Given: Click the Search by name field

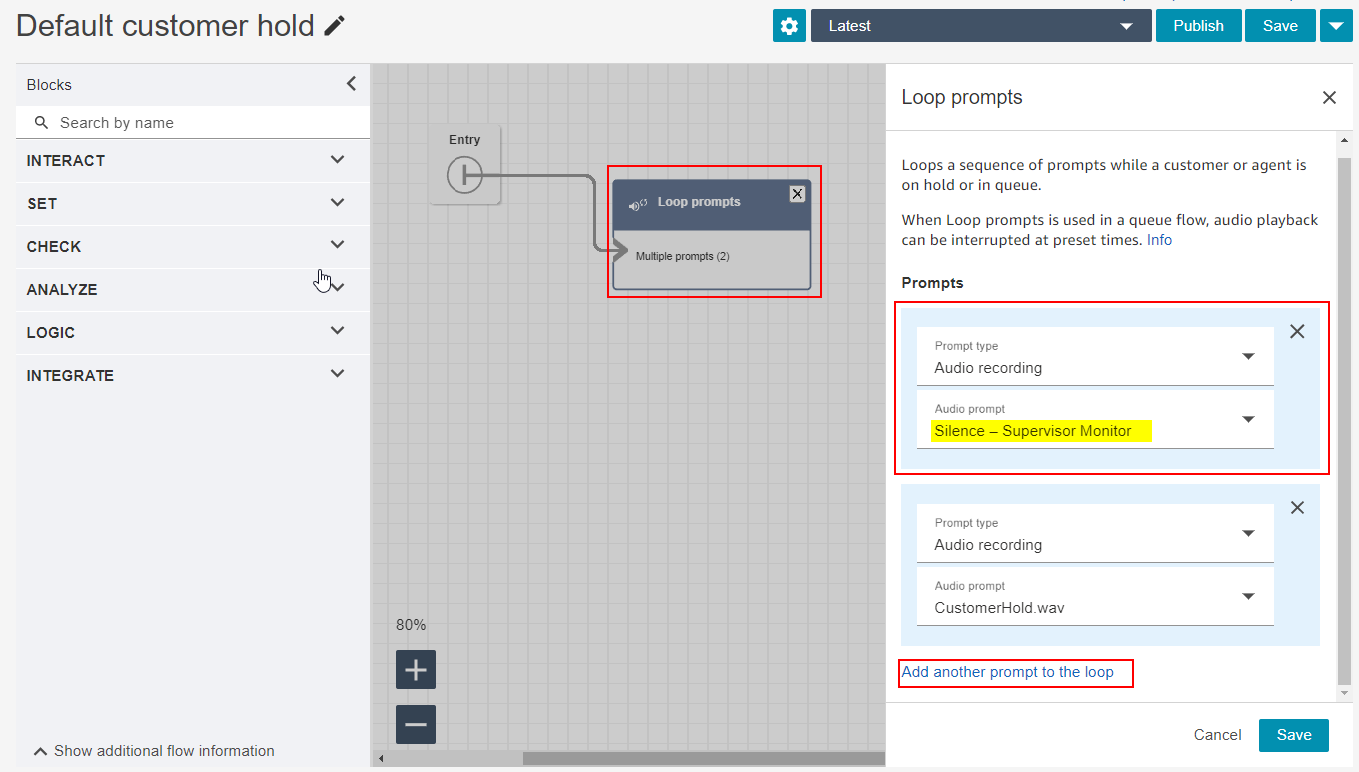Looking at the screenshot, I should click(193, 122).
